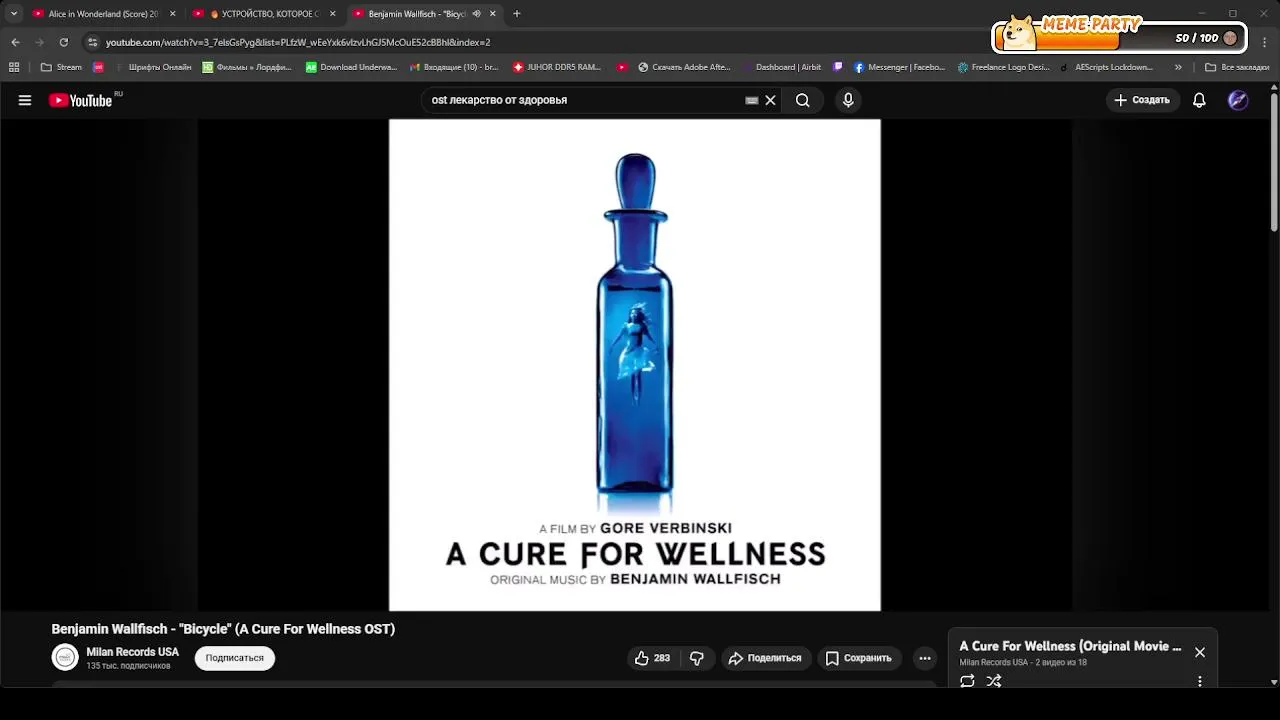Open Gmail Входящие (10) bookmark
This screenshot has height=720, width=1280.
pos(454,67)
